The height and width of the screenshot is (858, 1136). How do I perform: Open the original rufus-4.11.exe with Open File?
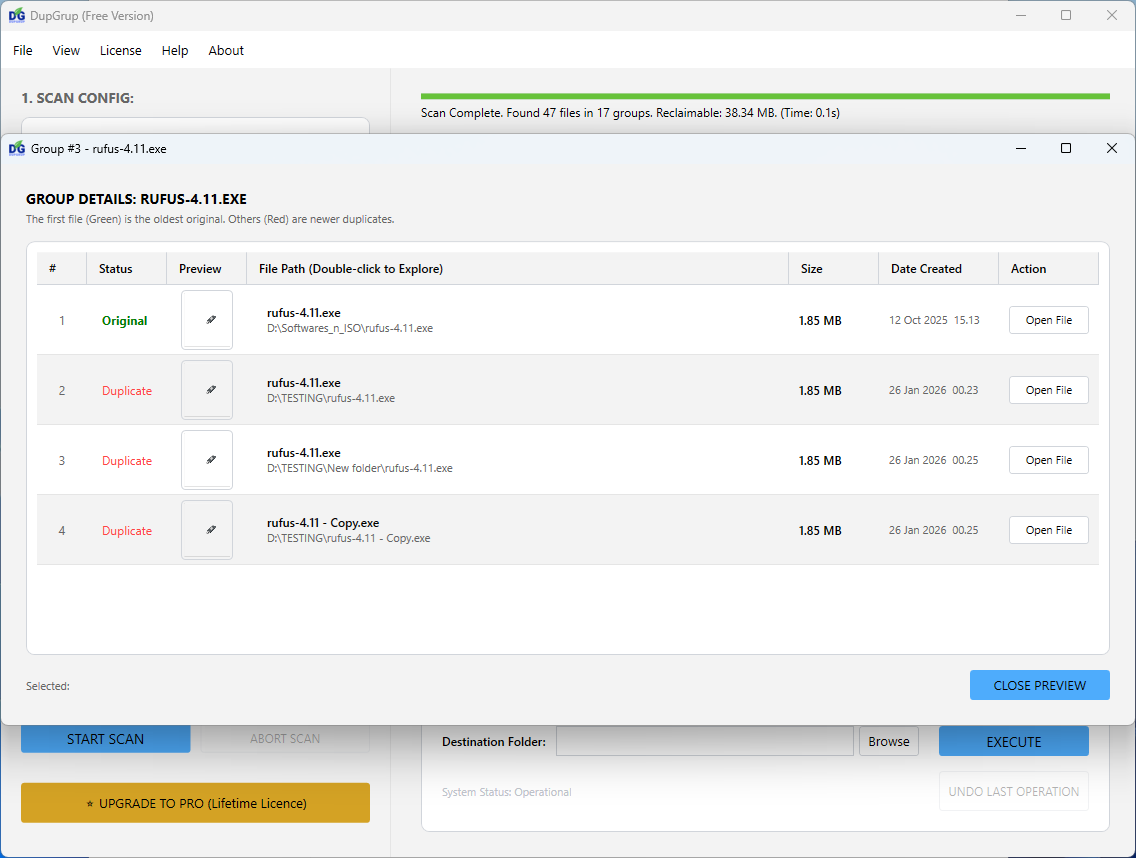point(1048,319)
